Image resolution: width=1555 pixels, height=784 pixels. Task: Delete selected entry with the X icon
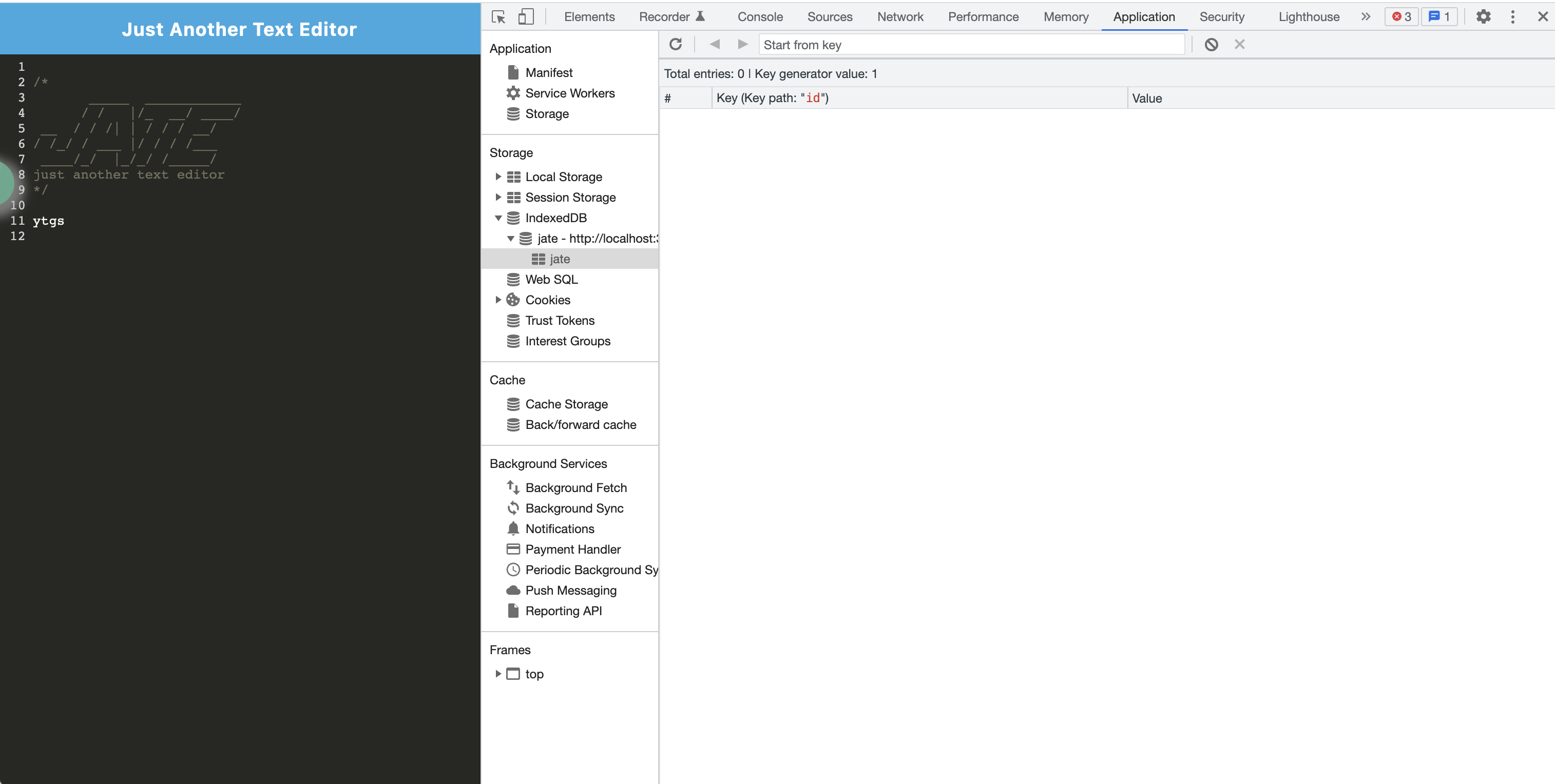(1239, 44)
